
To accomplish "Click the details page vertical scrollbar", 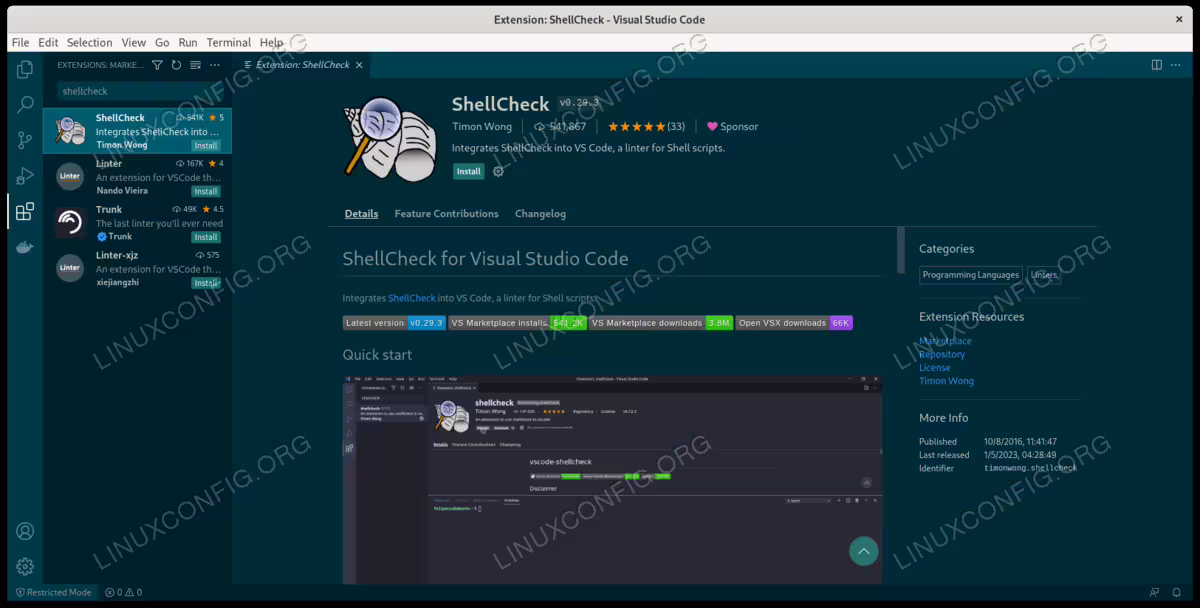I will pyautogui.click(x=900, y=250).
